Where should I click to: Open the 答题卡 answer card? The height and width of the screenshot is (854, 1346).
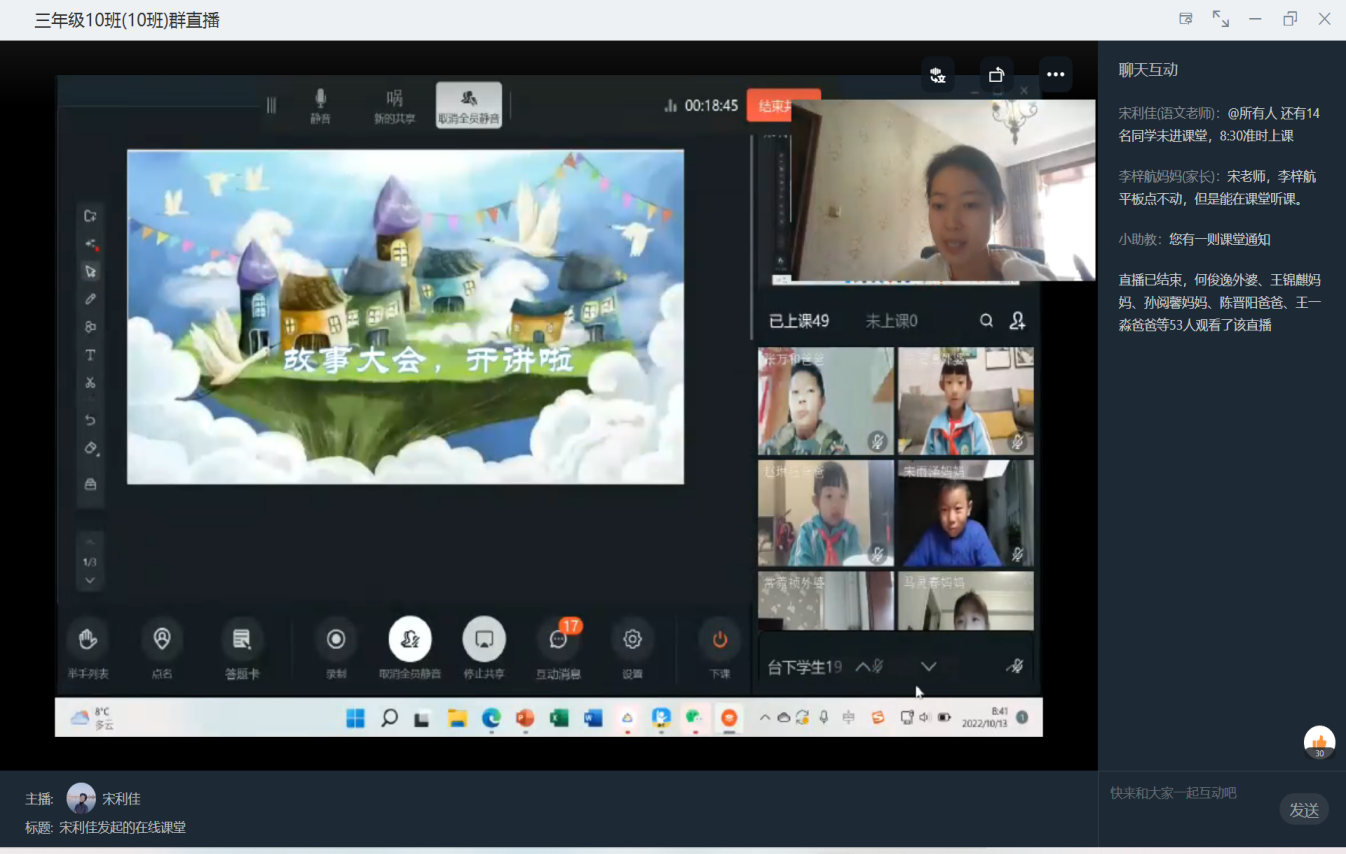click(242, 640)
